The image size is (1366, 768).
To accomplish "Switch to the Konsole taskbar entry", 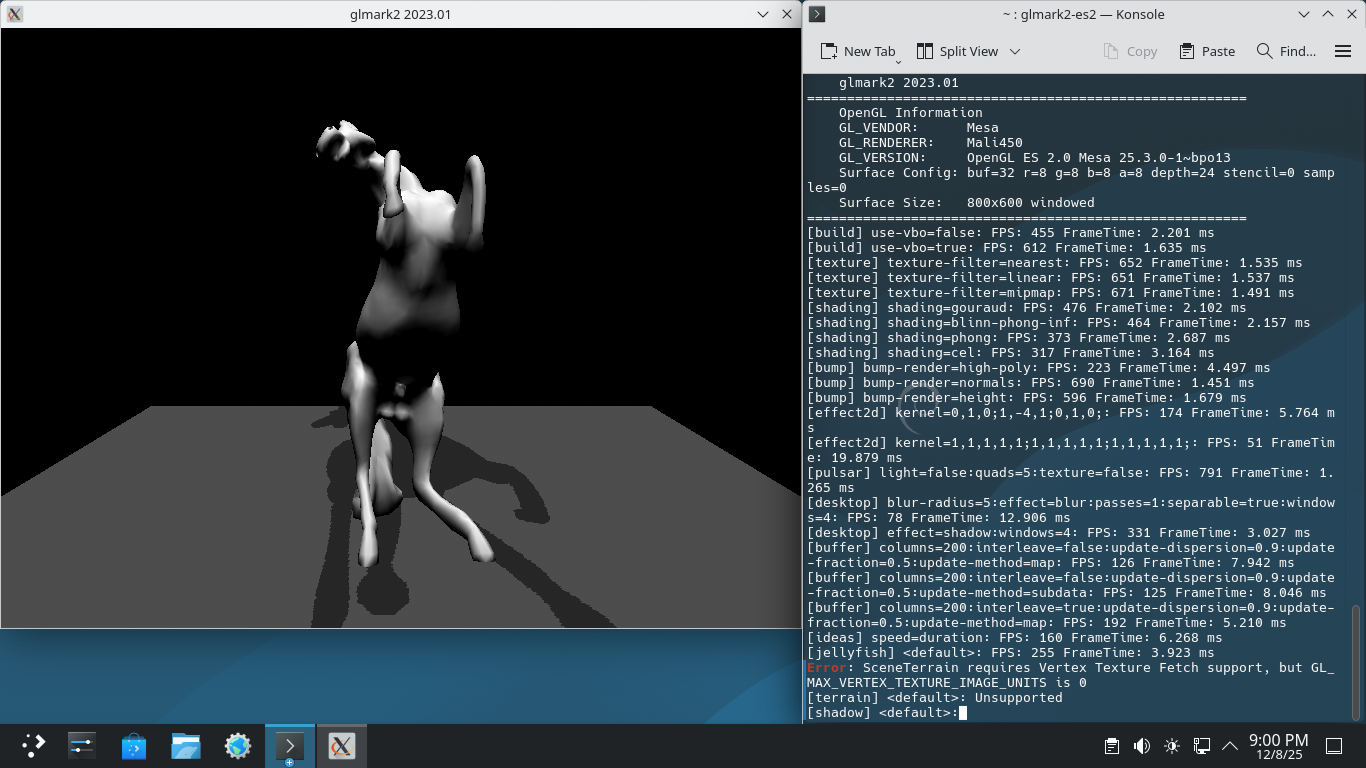I will pos(290,746).
